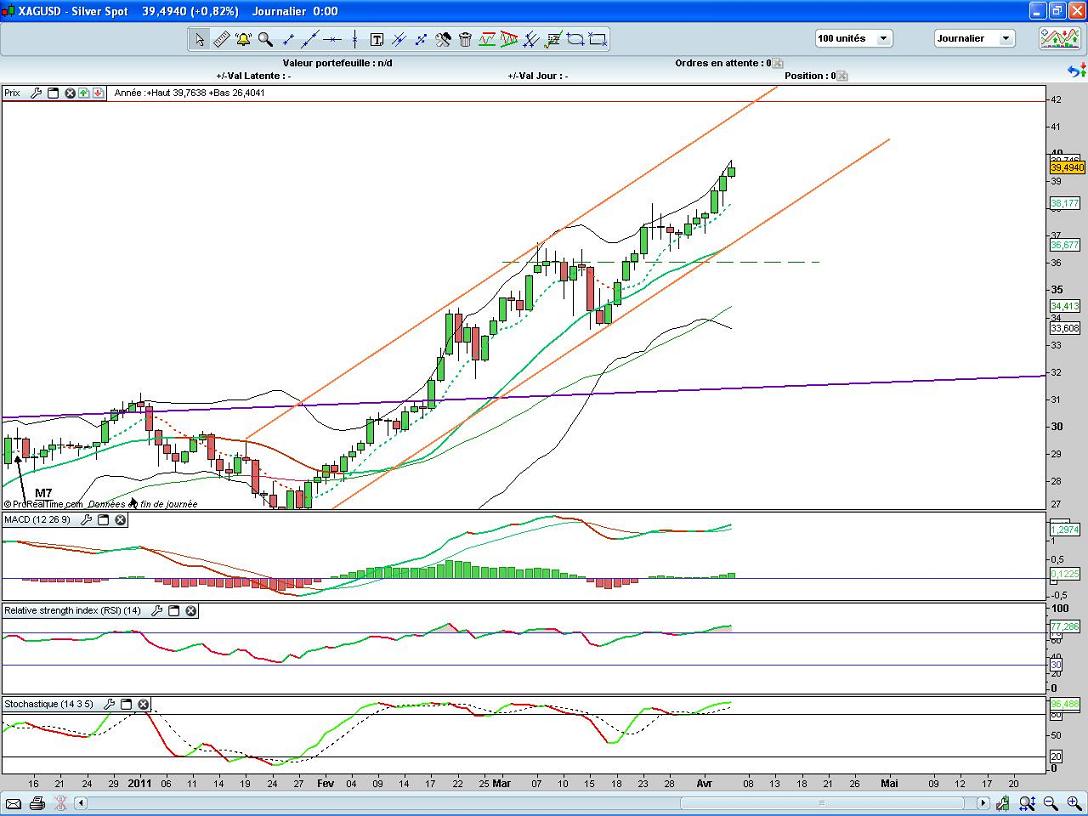Open the alarm bell alerts tool
The width and height of the screenshot is (1088, 816).
pyautogui.click(x=243, y=40)
